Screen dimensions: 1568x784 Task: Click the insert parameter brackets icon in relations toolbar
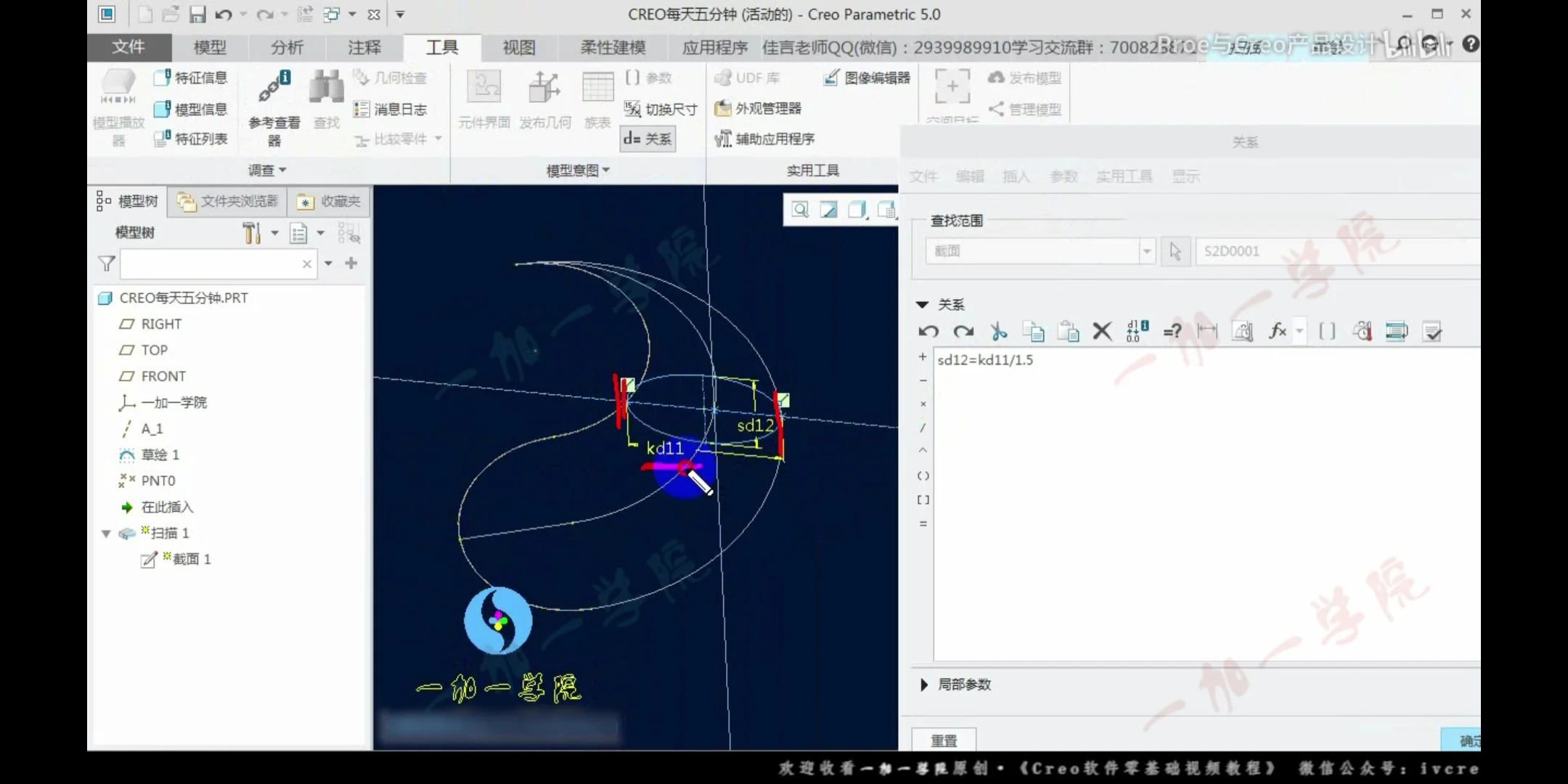(x=1327, y=332)
